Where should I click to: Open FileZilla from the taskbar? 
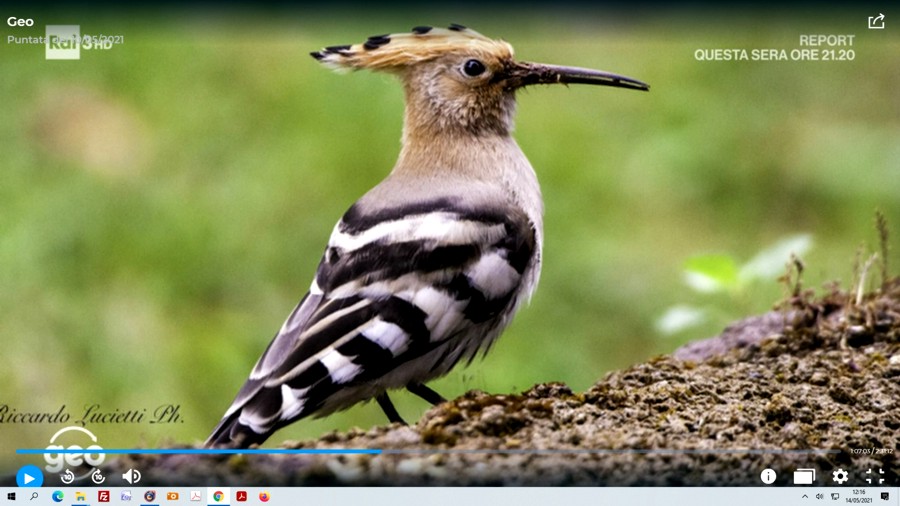coord(103,497)
